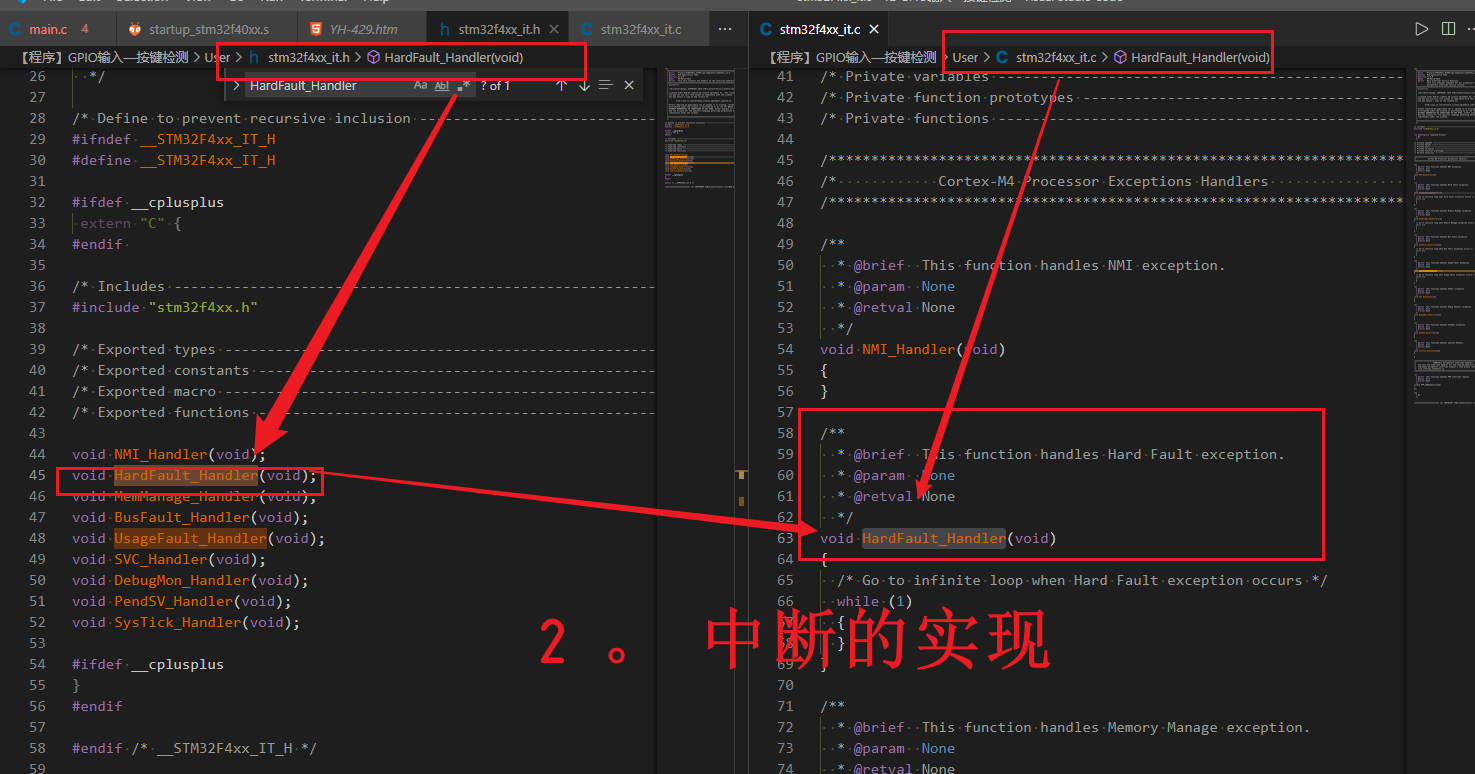Click the search input containing HardFault_Handler
The width and height of the screenshot is (1475, 774).
point(320,85)
